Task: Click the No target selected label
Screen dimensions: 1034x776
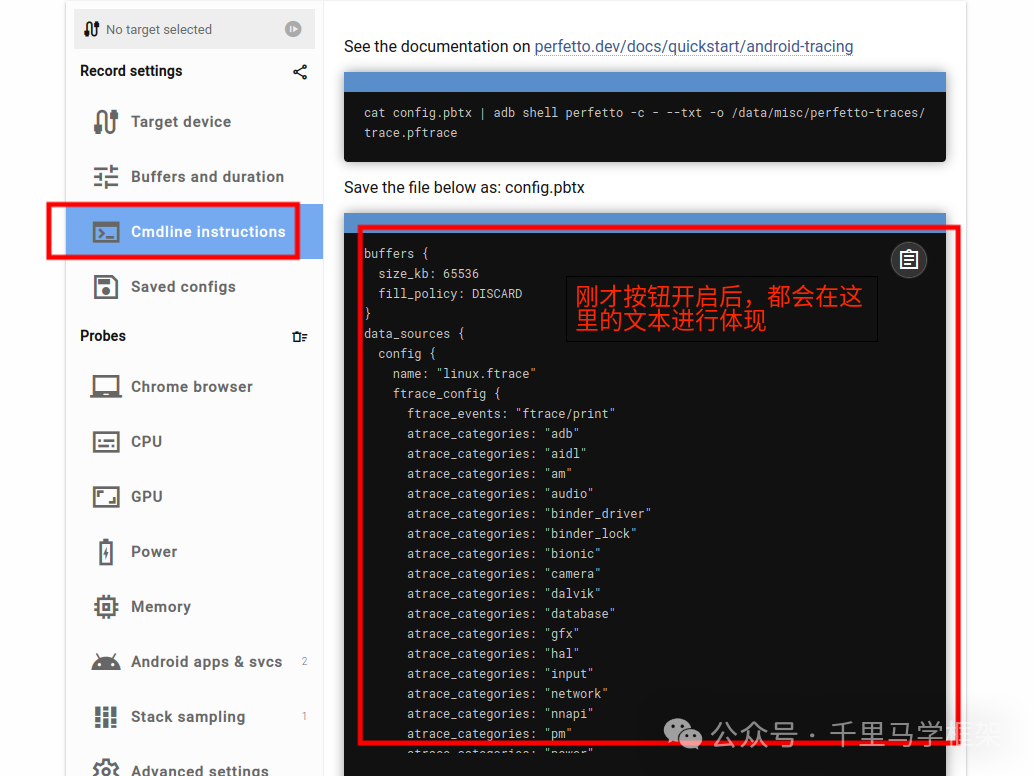Action: 159,30
